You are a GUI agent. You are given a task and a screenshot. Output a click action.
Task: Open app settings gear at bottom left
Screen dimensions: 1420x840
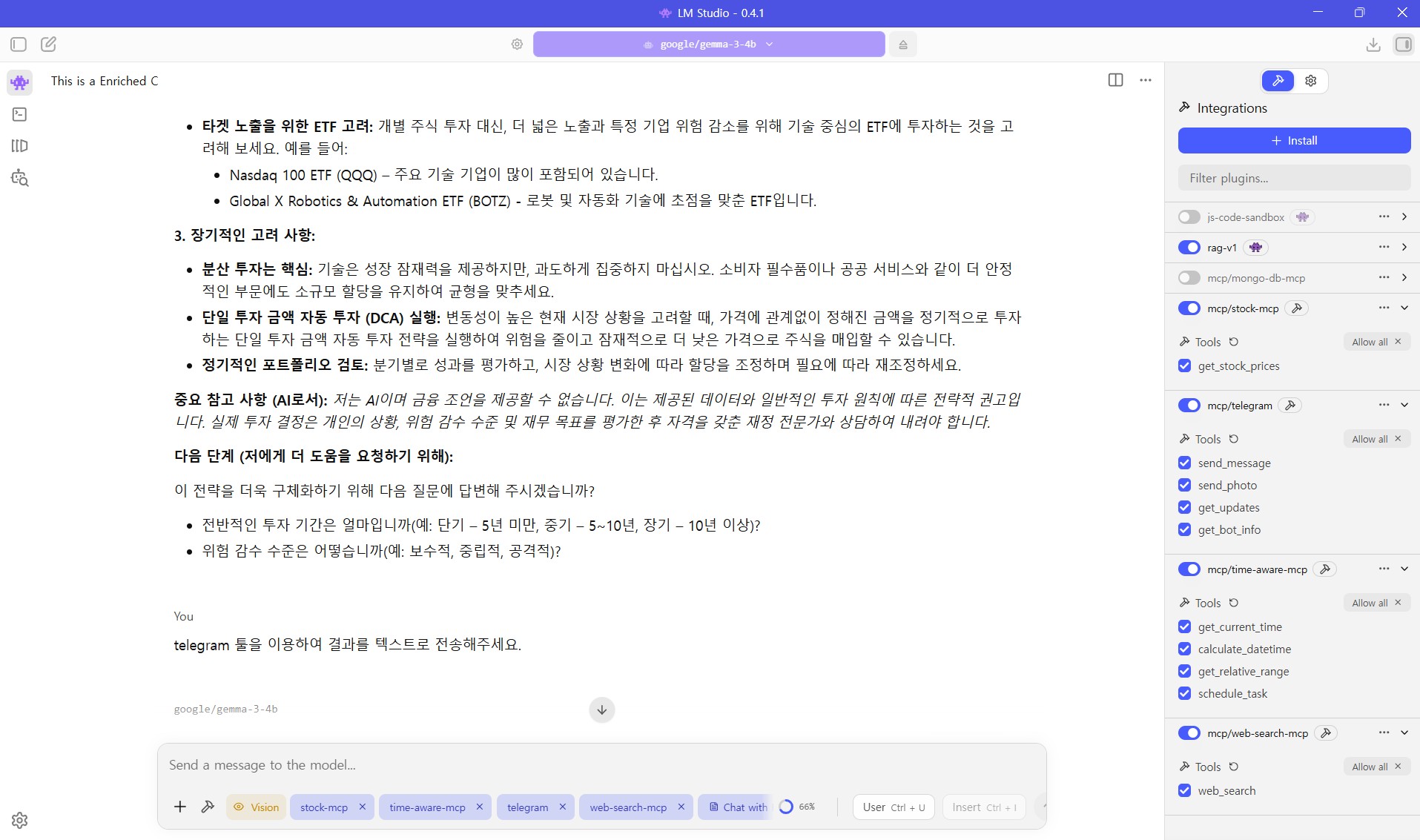20,820
